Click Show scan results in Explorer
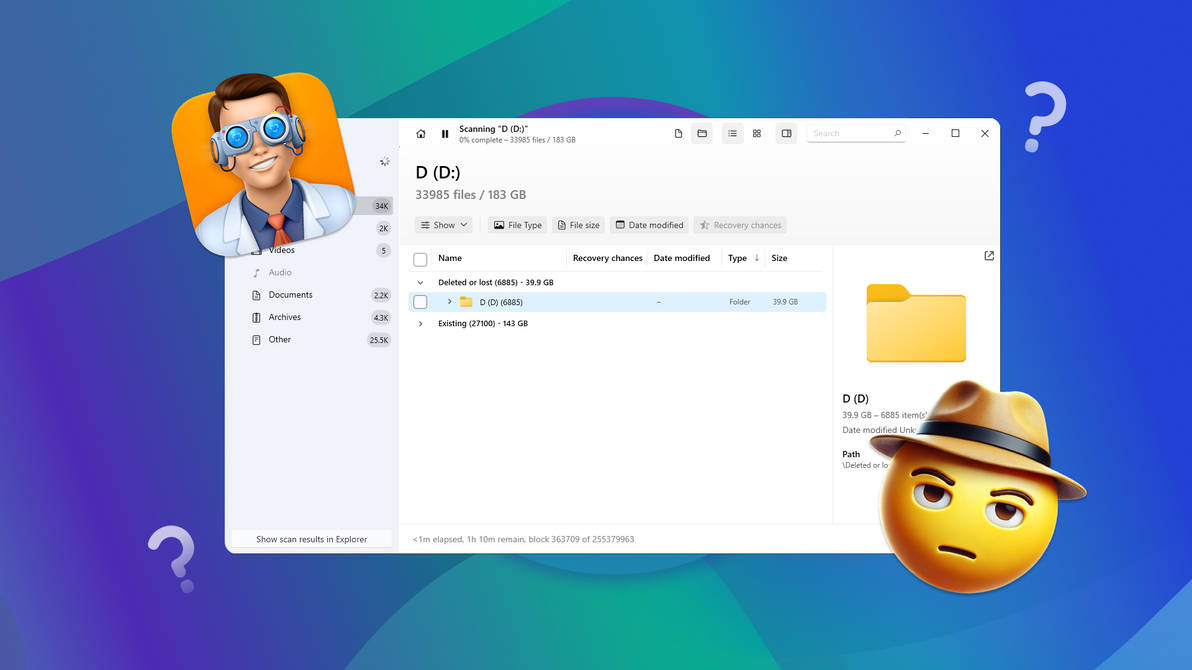The width and height of the screenshot is (1192, 670). click(312, 539)
